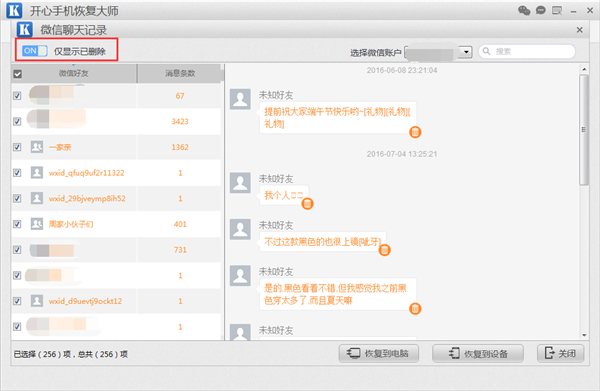Viewport: 600px width, 391px height.
Task: Click the wxid_29bjveymp8ih52 avatar icon
Action: point(37,198)
